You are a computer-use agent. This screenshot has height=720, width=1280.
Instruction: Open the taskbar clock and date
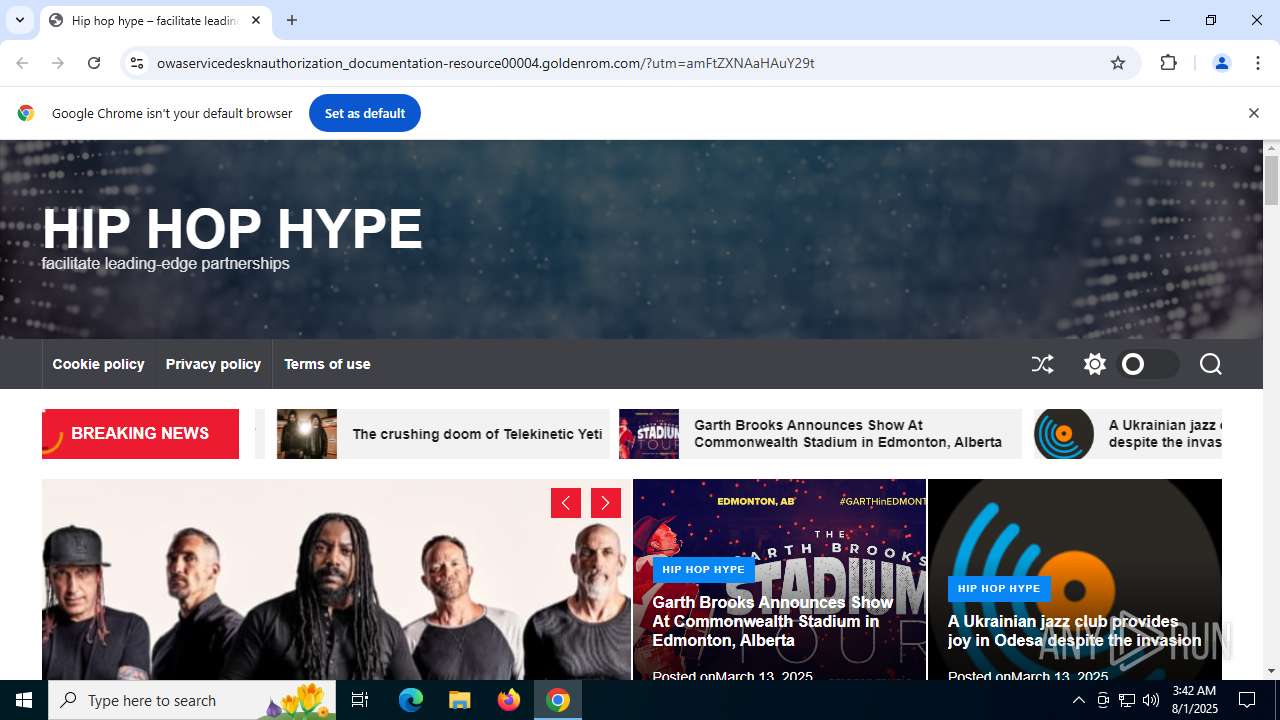[1194, 700]
